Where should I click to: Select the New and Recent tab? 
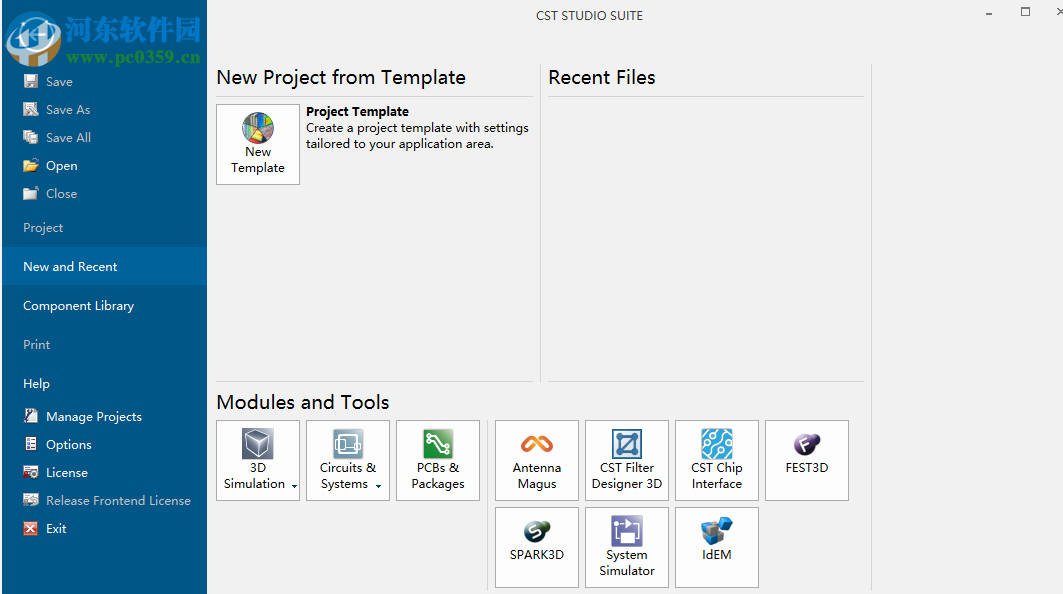(x=70, y=267)
